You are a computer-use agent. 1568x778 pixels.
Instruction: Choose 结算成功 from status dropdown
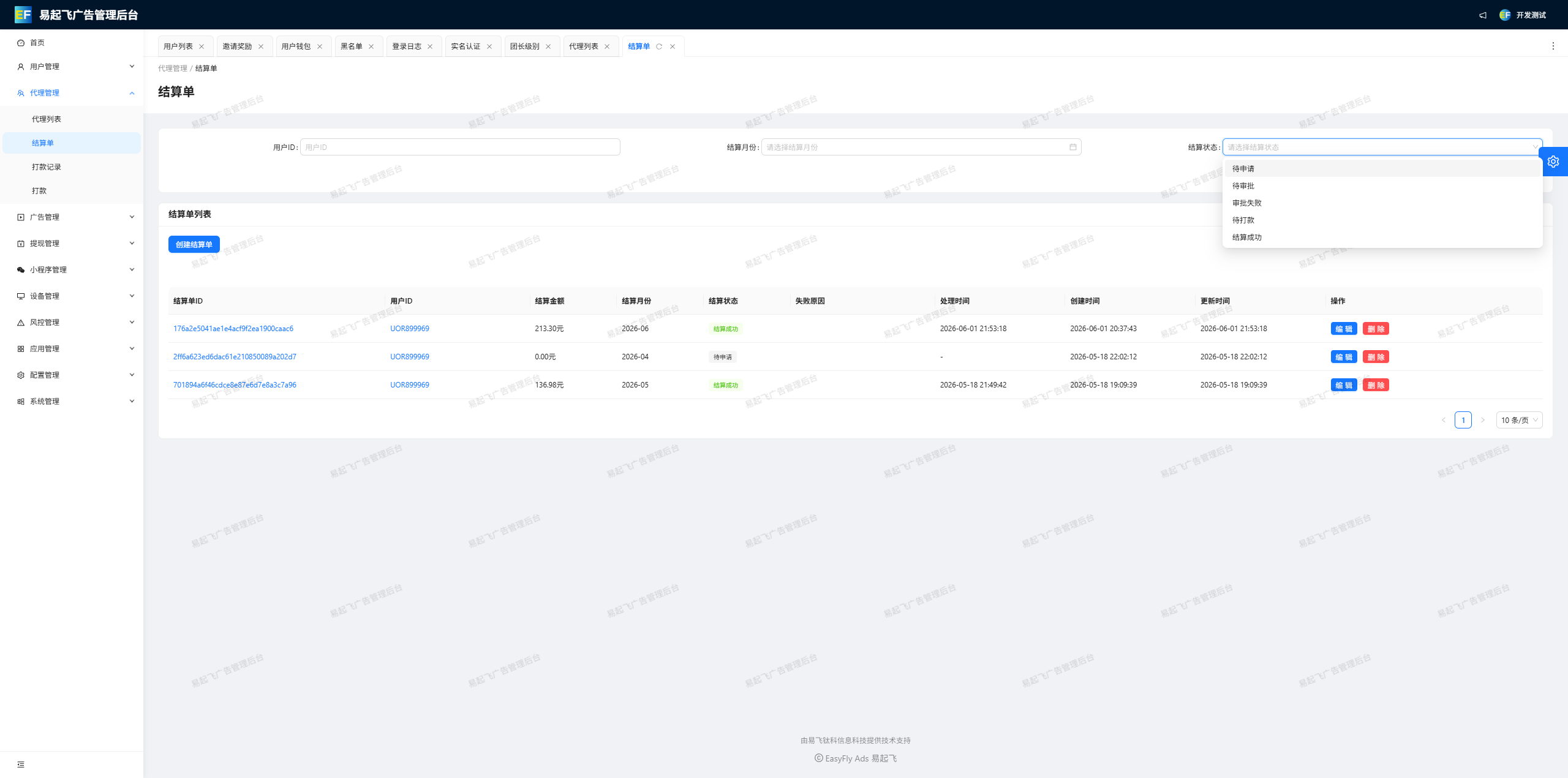point(1382,238)
